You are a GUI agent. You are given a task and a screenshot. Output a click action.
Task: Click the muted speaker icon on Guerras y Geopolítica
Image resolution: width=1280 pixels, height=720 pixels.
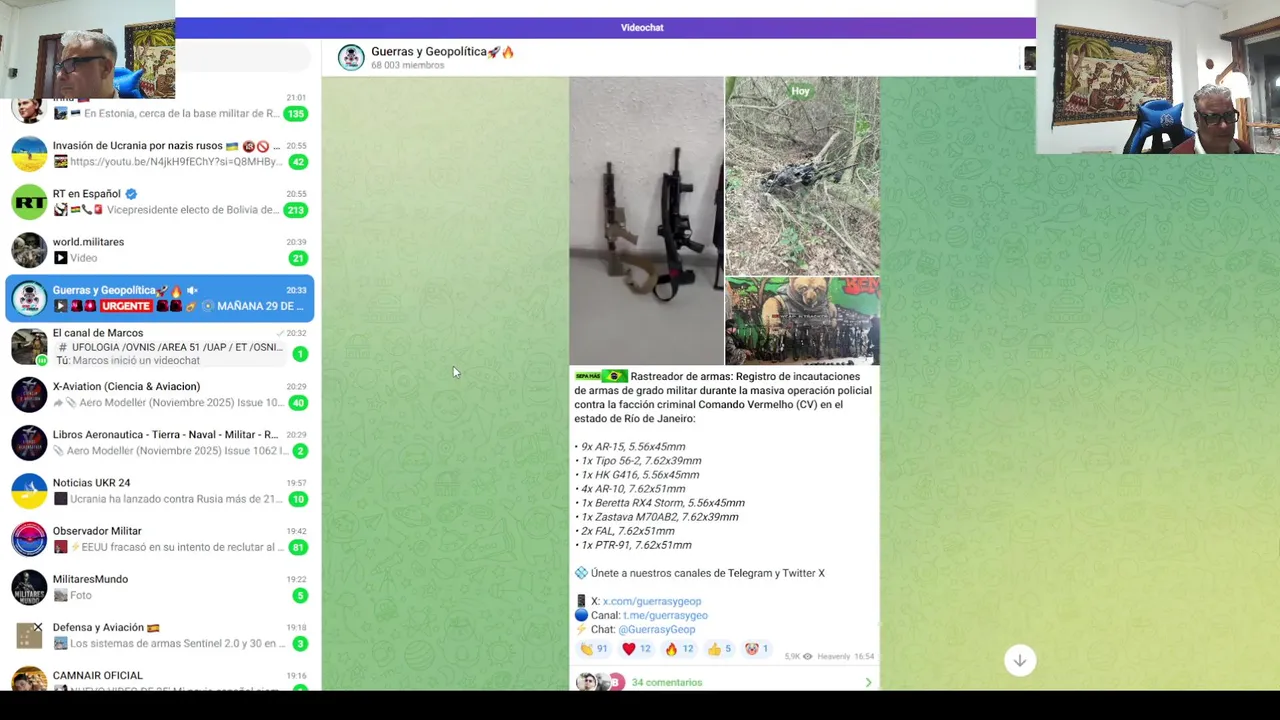pyautogui.click(x=192, y=290)
